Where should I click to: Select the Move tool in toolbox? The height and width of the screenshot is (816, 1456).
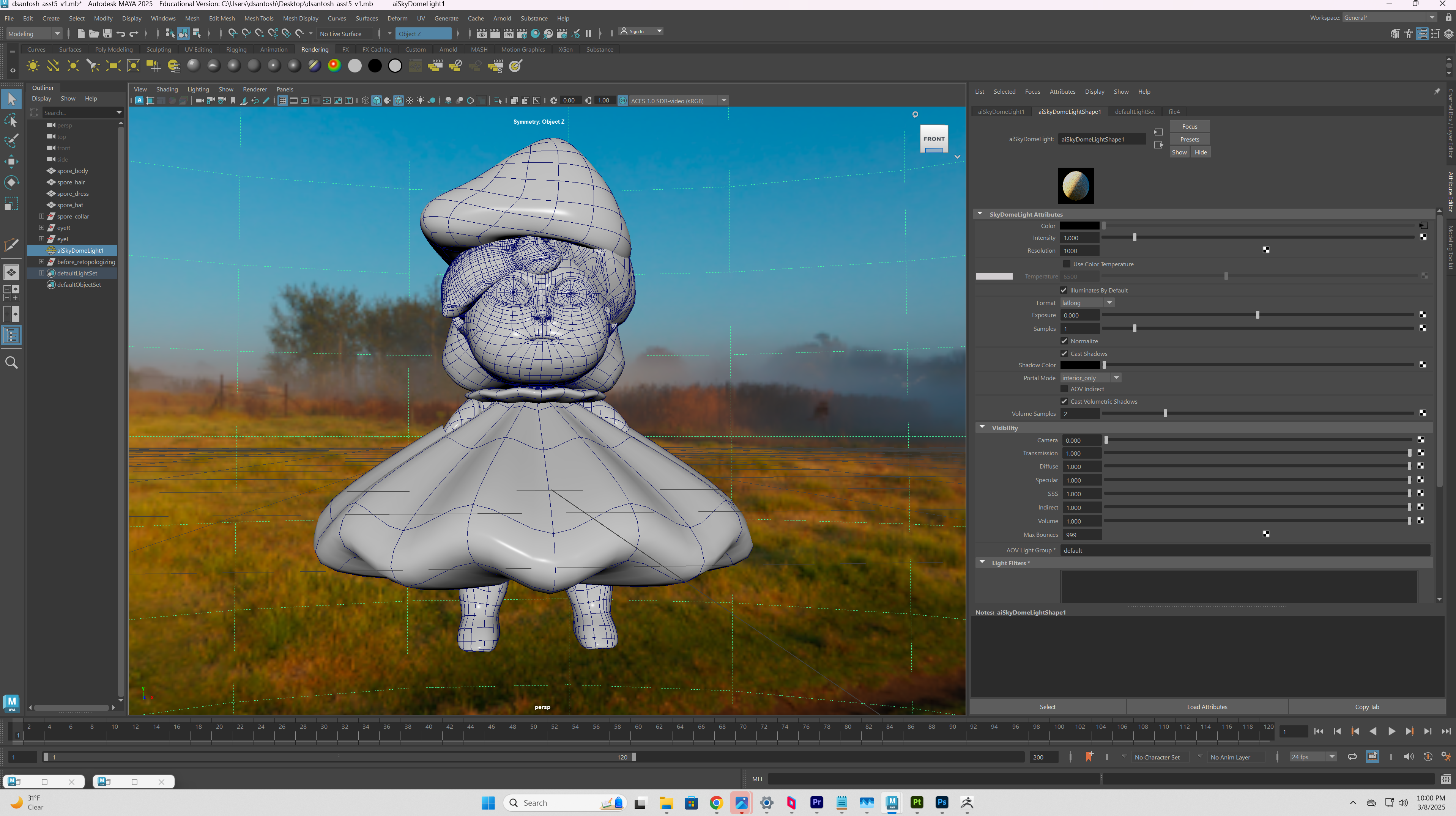click(11, 161)
